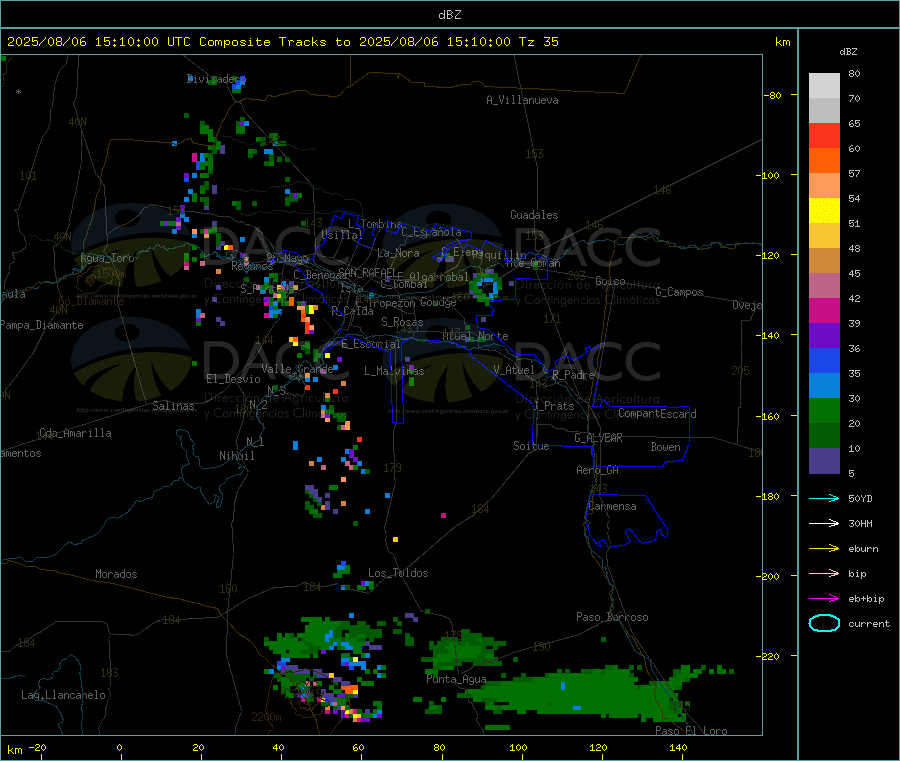This screenshot has width=900, height=761.
Task: Click the '50YD' legend label
Action: (860, 498)
